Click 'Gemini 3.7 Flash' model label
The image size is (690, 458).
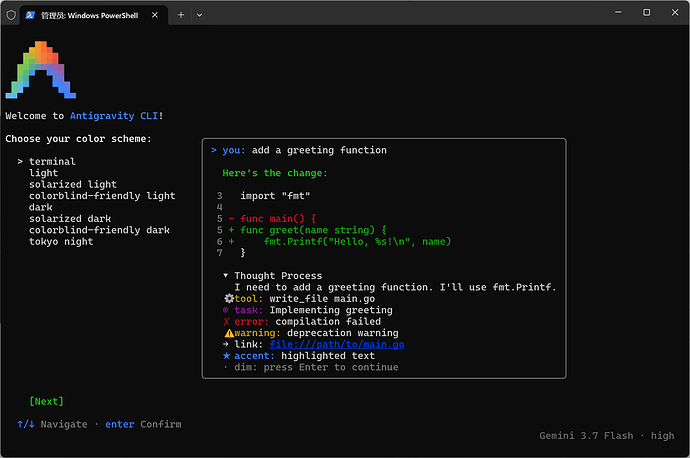point(586,436)
